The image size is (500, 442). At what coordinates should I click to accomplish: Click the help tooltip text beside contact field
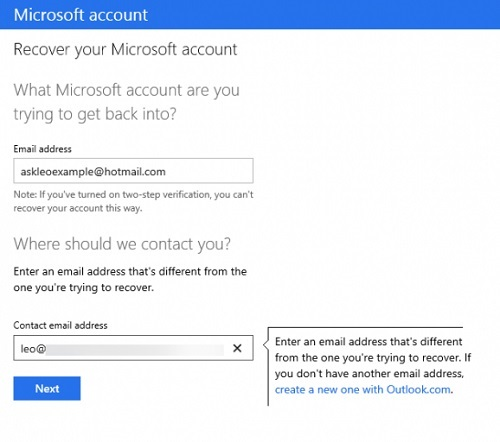click(x=373, y=366)
